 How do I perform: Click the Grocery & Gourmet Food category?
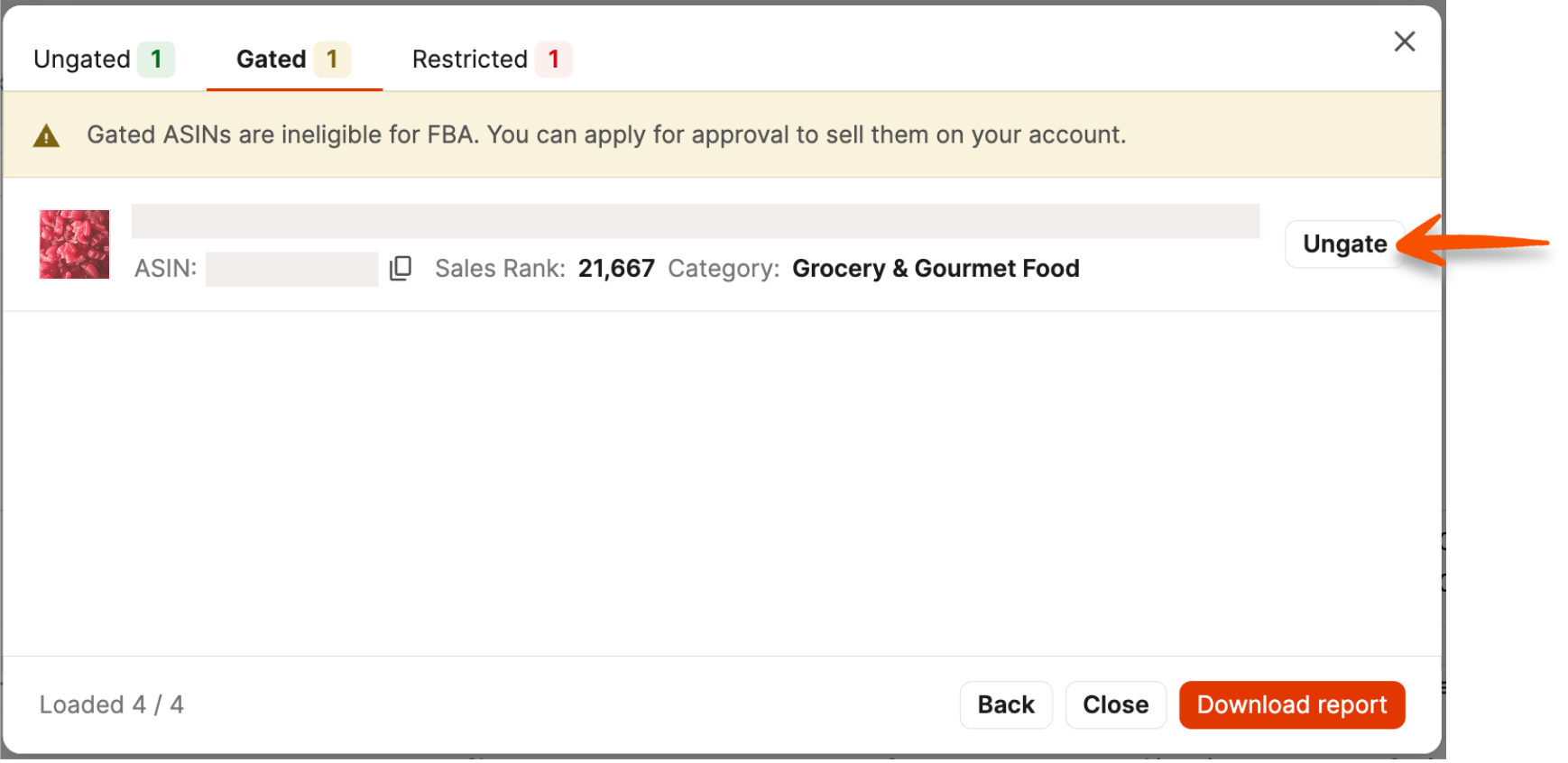936,269
